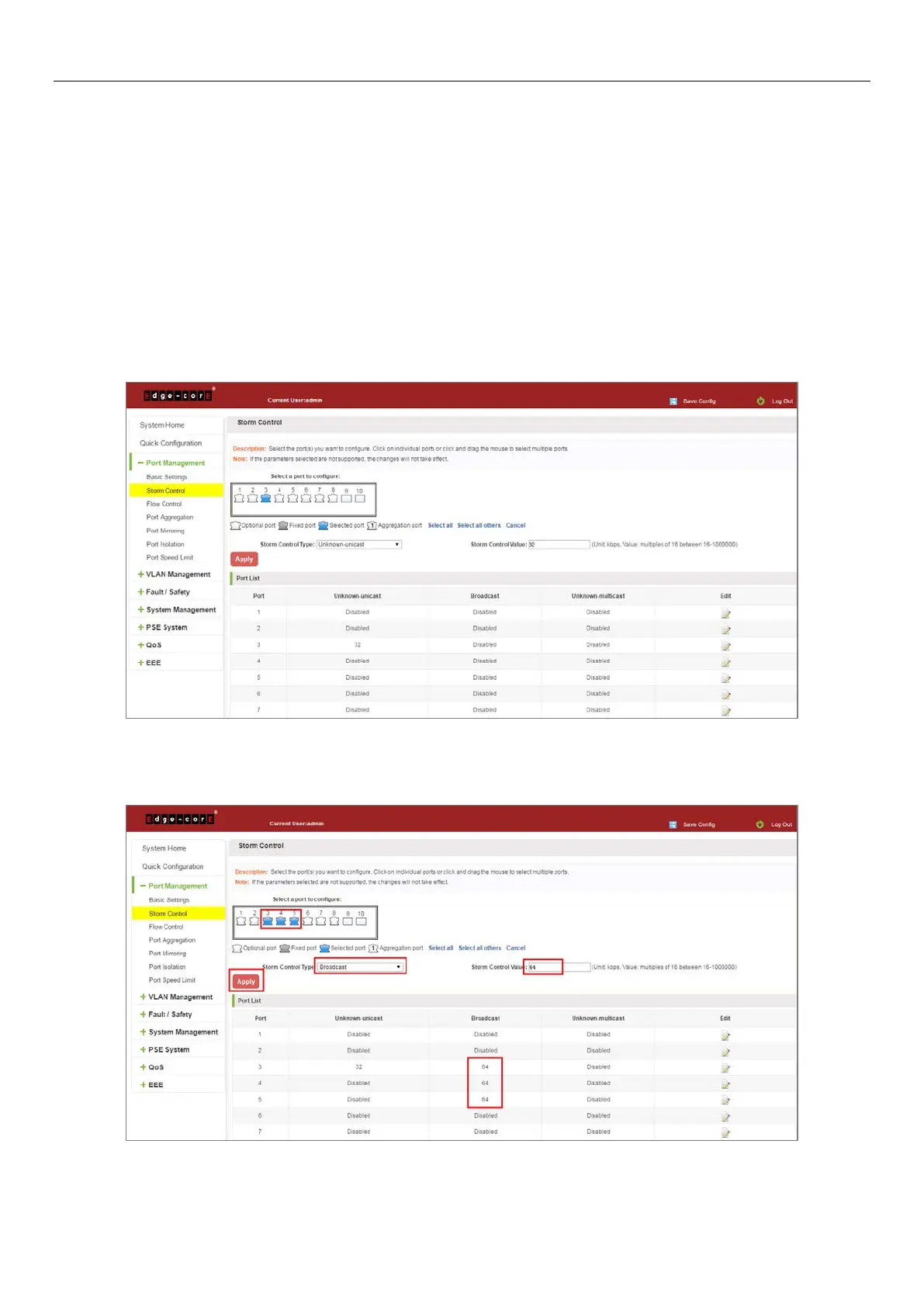Open Basic Settings in upper screenshot

click(x=167, y=477)
